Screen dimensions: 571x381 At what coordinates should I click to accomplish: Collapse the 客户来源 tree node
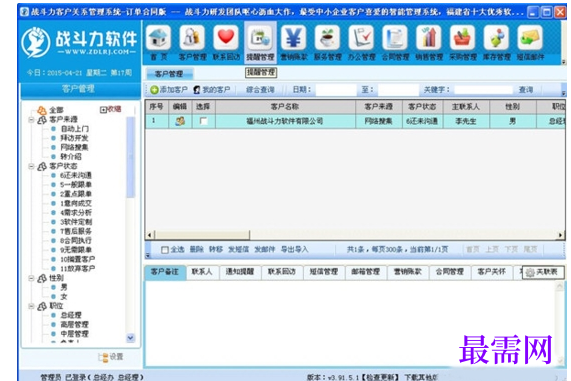point(32,119)
